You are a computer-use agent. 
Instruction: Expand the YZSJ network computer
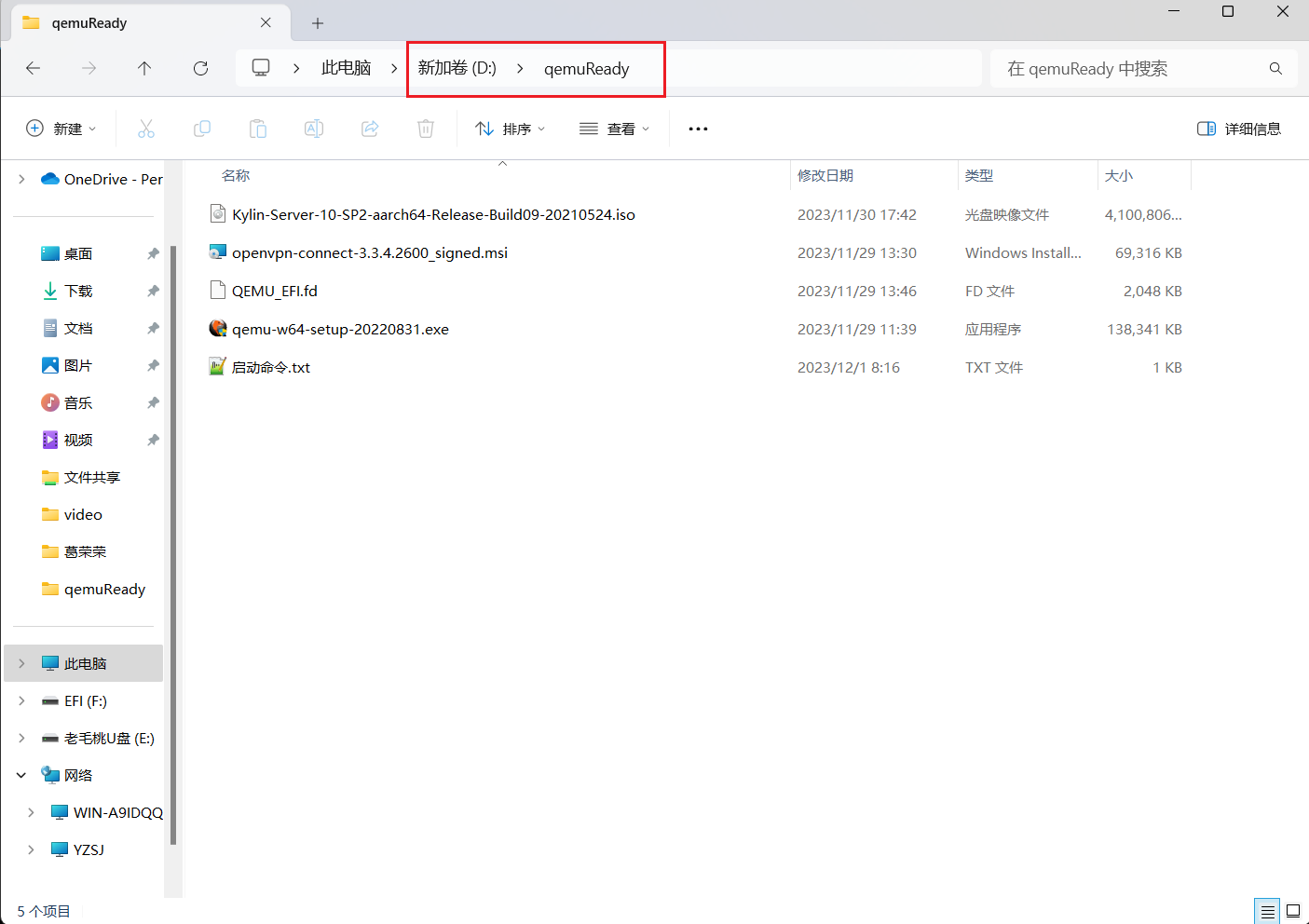point(31,849)
